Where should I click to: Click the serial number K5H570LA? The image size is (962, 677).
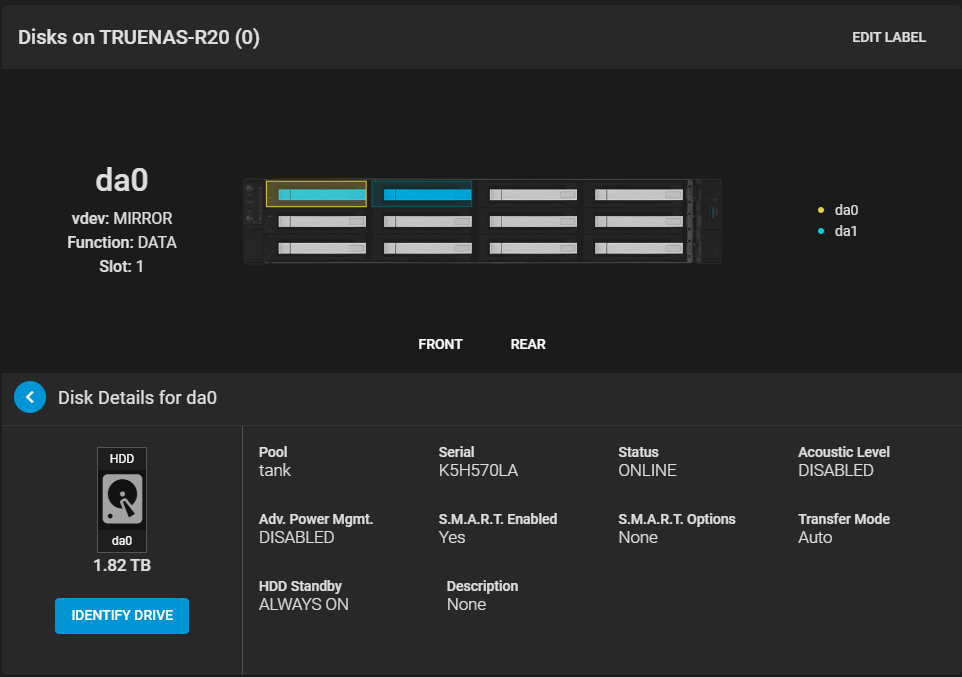[x=478, y=470]
